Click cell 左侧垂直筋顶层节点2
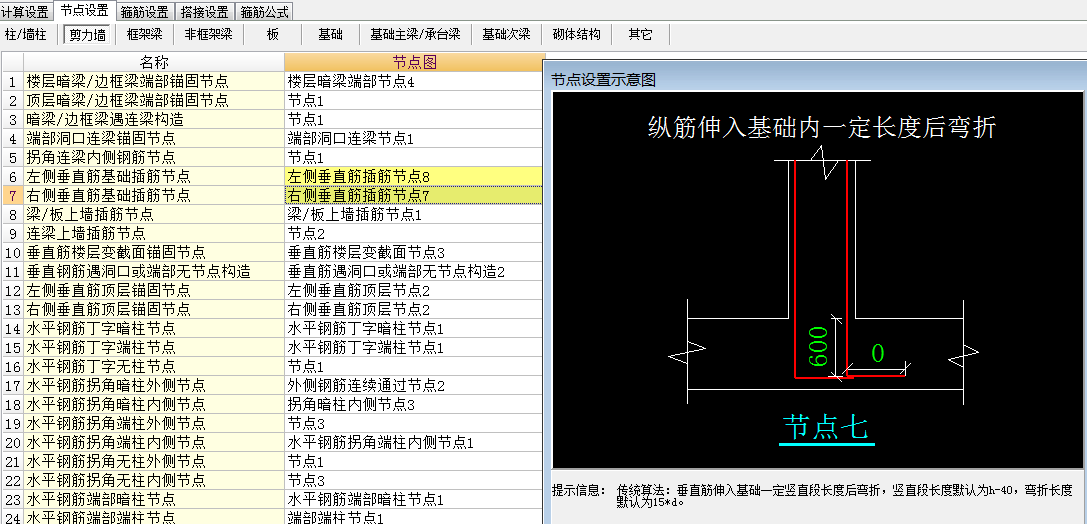Viewport: 1087px width, 524px height. pos(415,290)
